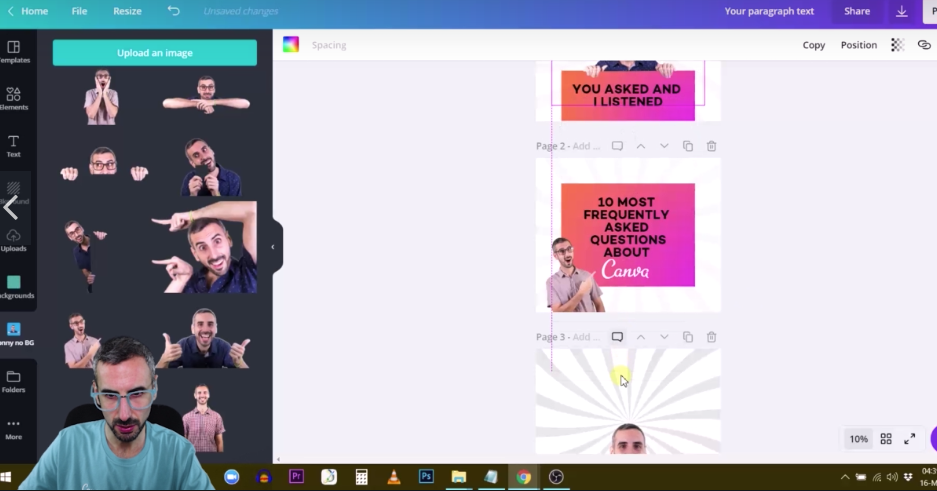The image size is (937, 491).
Task: Duplicate Page 3 using copy icon
Action: [x=688, y=337]
